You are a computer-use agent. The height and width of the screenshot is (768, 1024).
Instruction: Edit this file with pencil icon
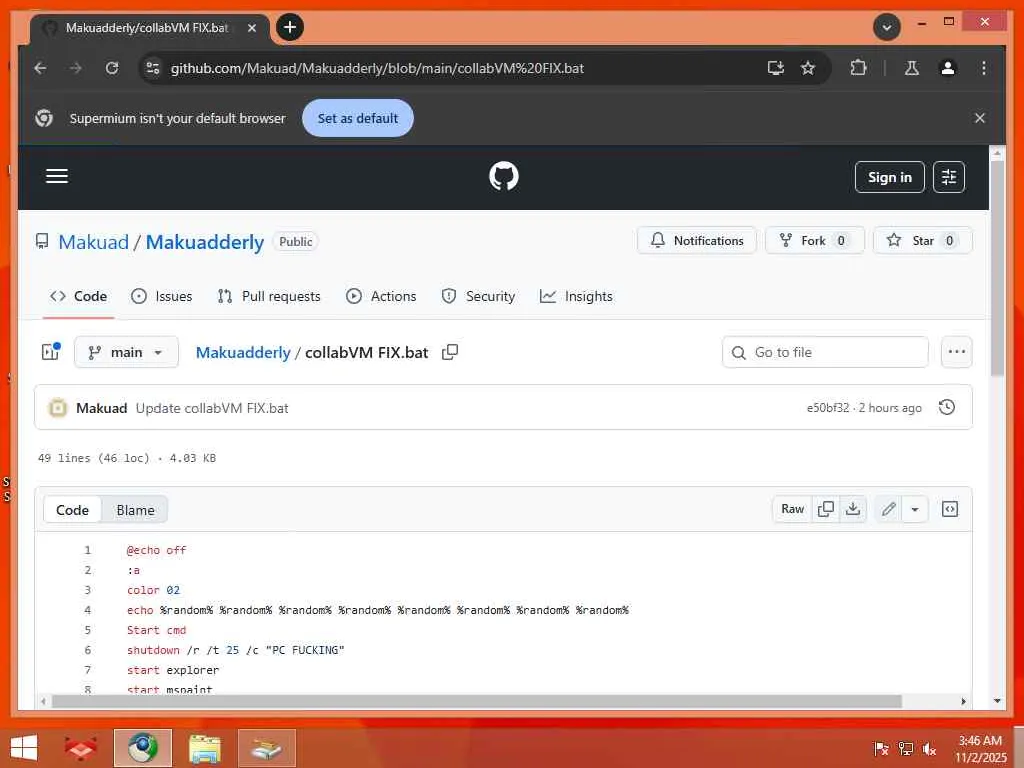pyautogui.click(x=888, y=509)
